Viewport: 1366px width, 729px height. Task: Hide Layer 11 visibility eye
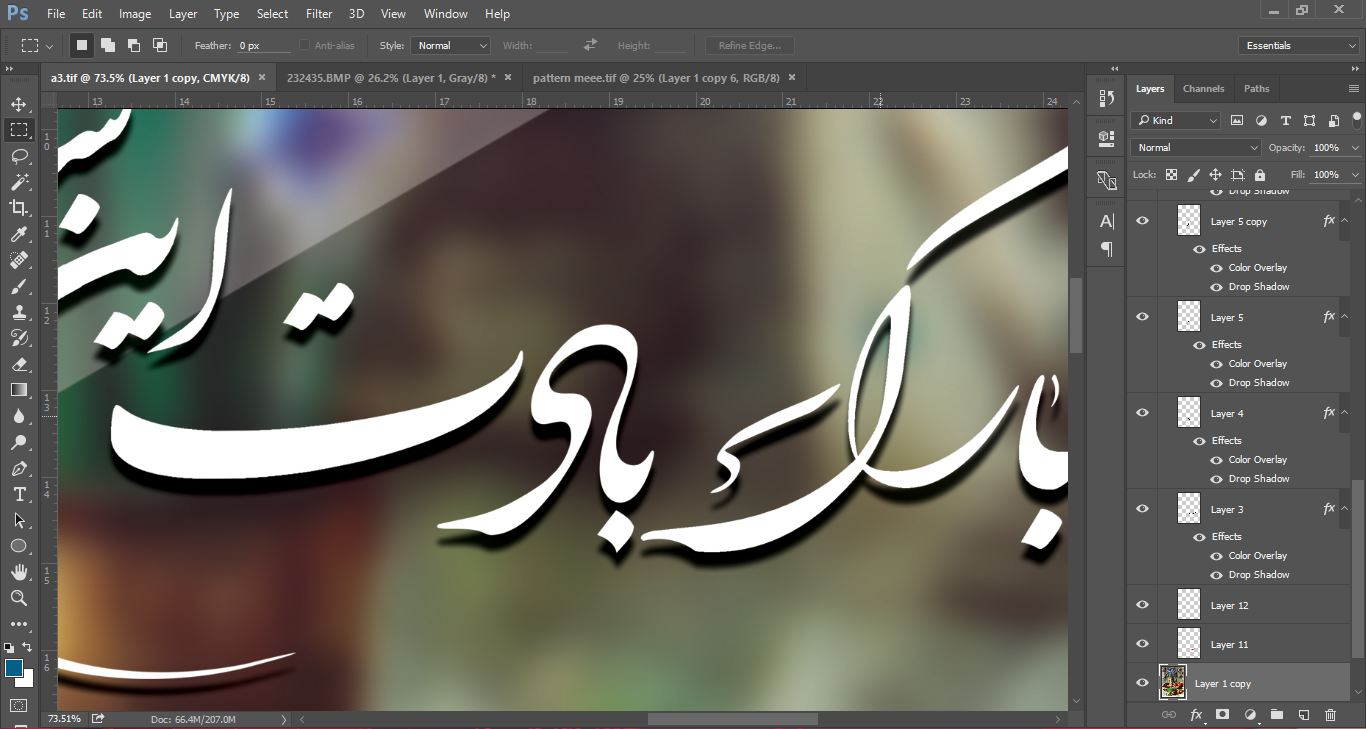click(1142, 644)
